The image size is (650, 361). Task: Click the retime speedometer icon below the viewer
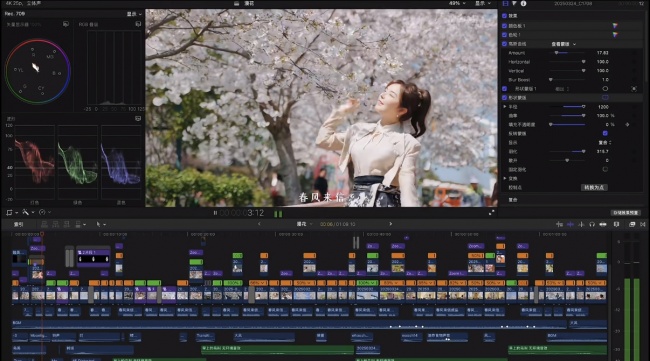click(x=42, y=212)
